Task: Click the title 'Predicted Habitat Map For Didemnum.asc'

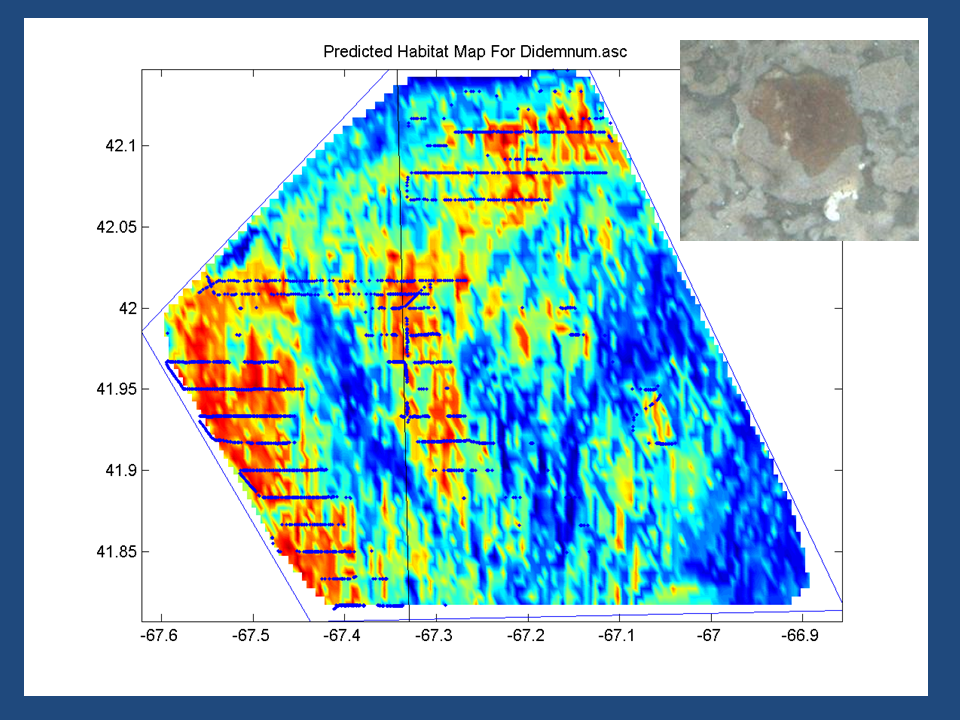Action: tap(475, 51)
